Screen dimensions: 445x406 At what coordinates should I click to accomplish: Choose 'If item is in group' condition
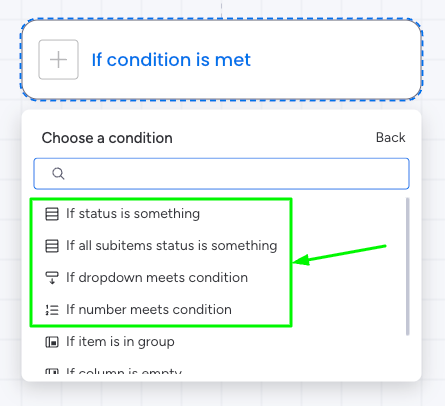120,342
